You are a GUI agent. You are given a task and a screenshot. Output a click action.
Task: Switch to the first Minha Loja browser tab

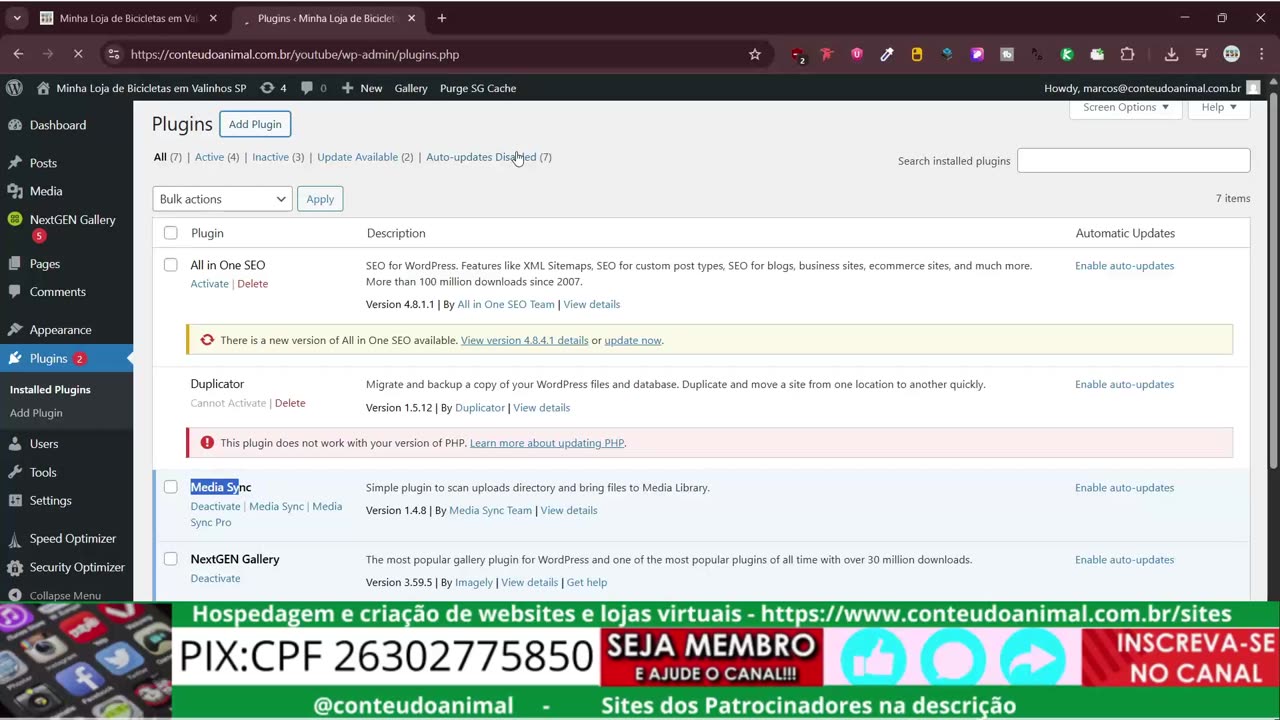(128, 18)
